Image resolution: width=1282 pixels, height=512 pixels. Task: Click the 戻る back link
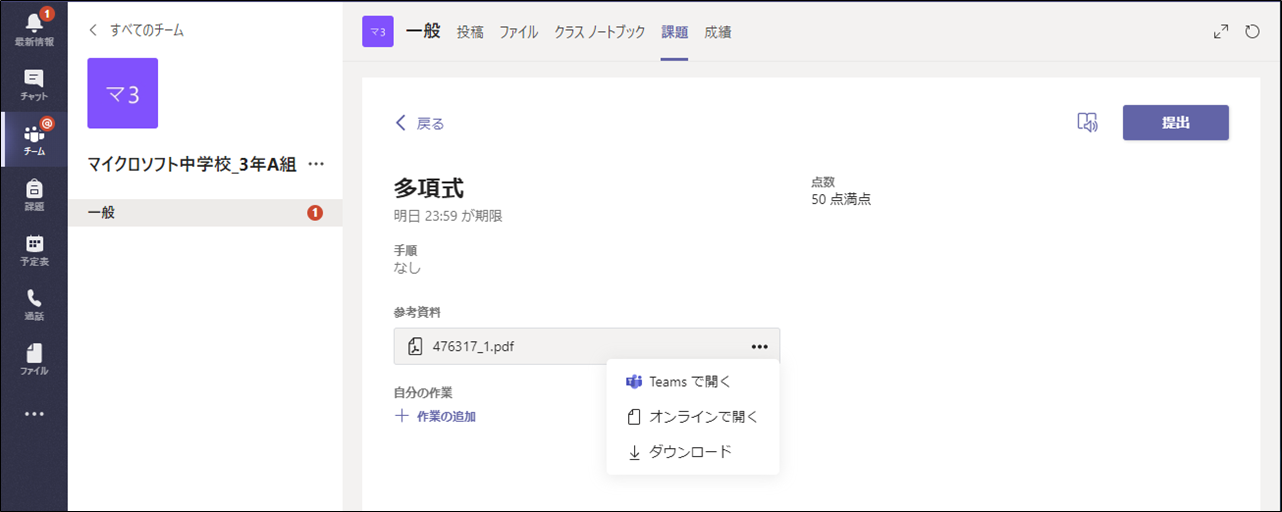[420, 123]
